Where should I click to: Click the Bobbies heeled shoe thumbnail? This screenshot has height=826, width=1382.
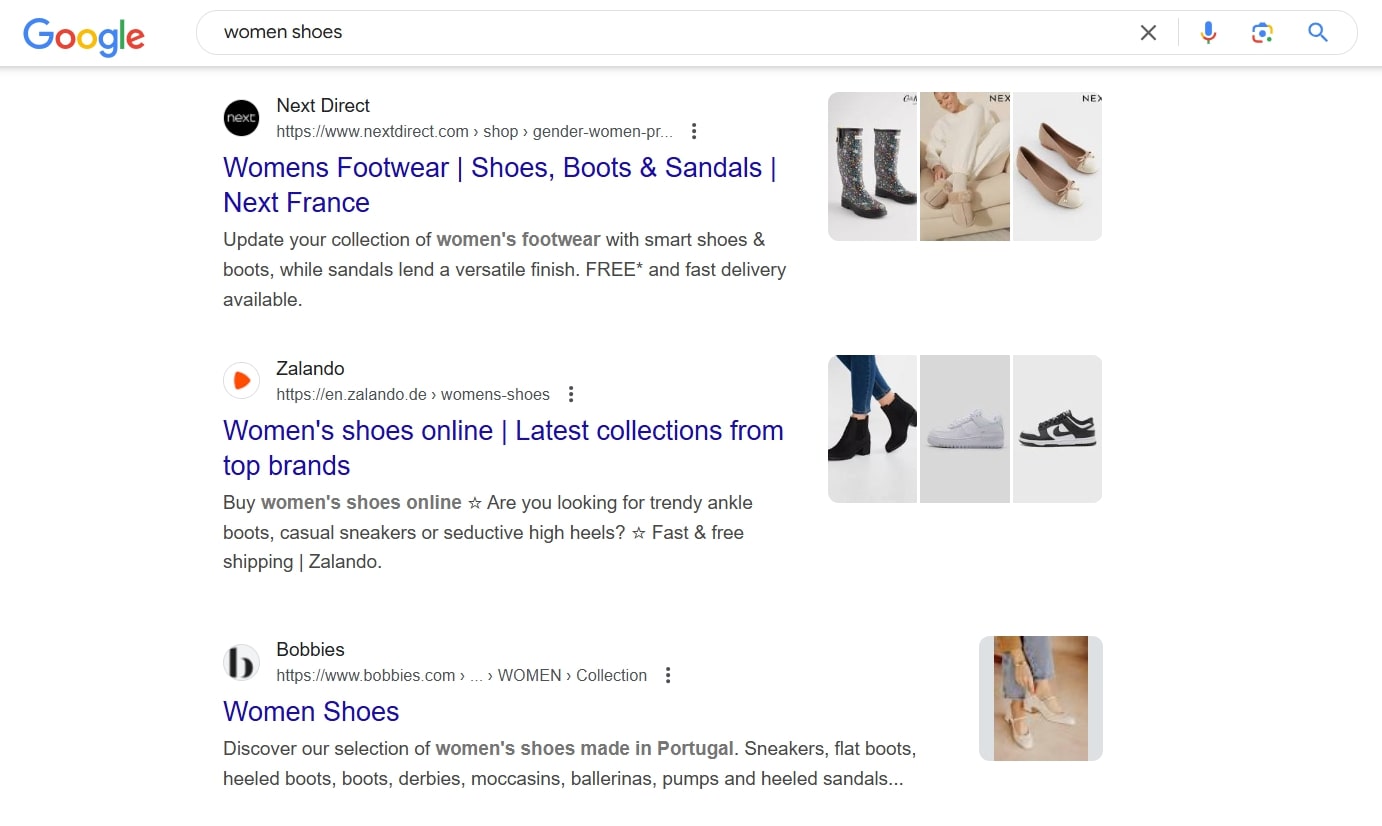(1041, 698)
